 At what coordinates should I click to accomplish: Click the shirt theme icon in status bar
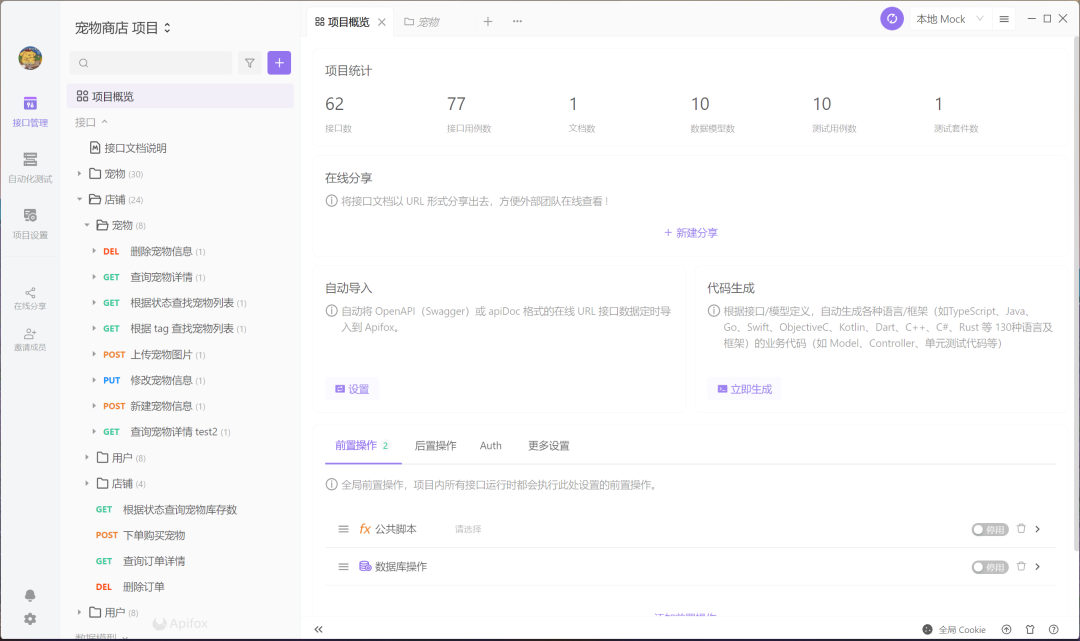(1030, 629)
